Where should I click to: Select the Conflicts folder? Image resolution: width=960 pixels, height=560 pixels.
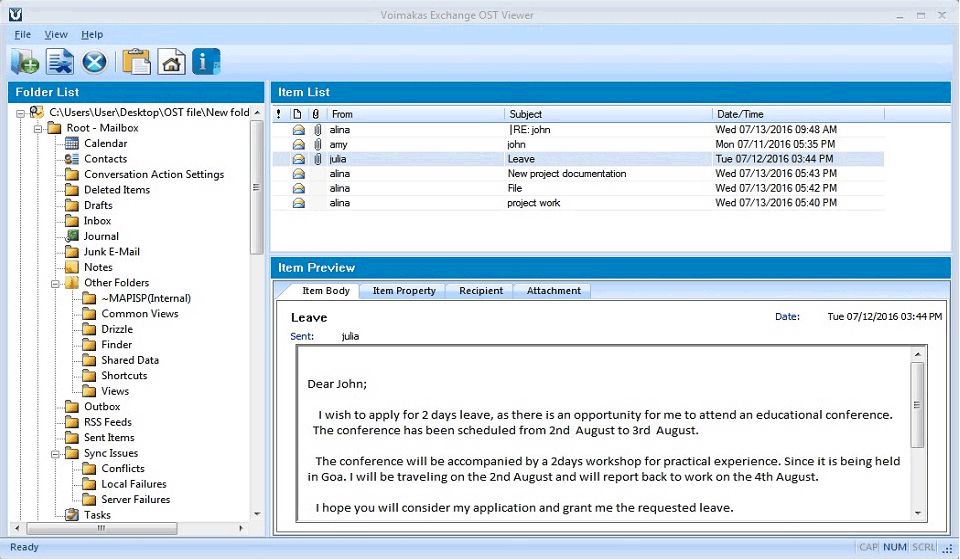pyautogui.click(x=122, y=468)
